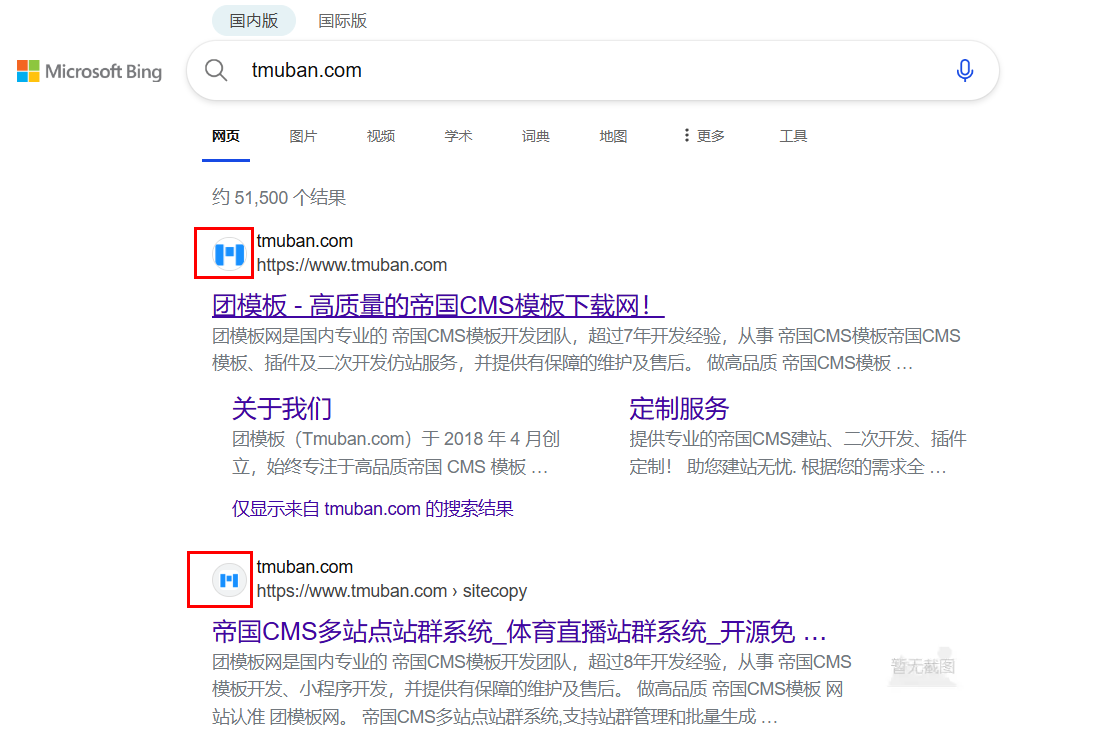Open the 学术 tab

tap(458, 136)
